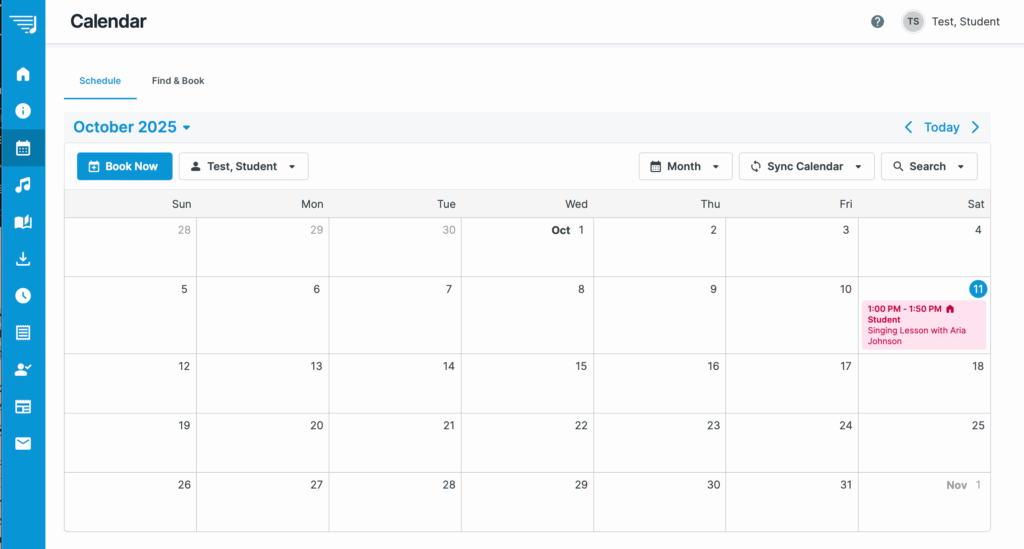The width and height of the screenshot is (1024, 549).
Task: Open the music note sidebar icon
Action: click(x=23, y=185)
